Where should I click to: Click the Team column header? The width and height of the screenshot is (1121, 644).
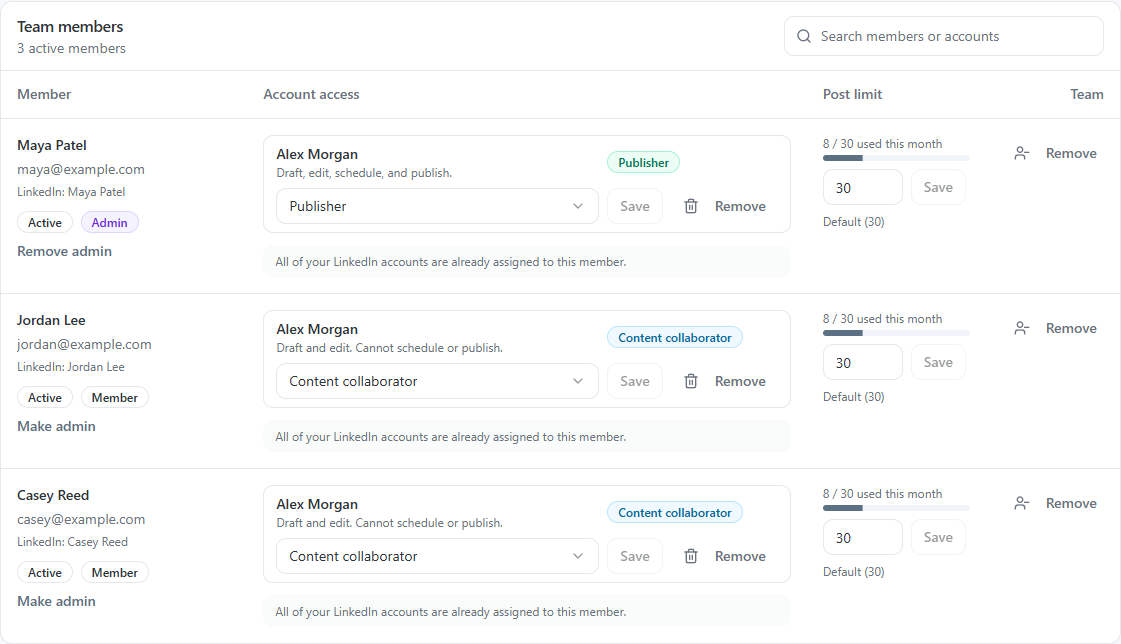pyautogui.click(x=1087, y=94)
